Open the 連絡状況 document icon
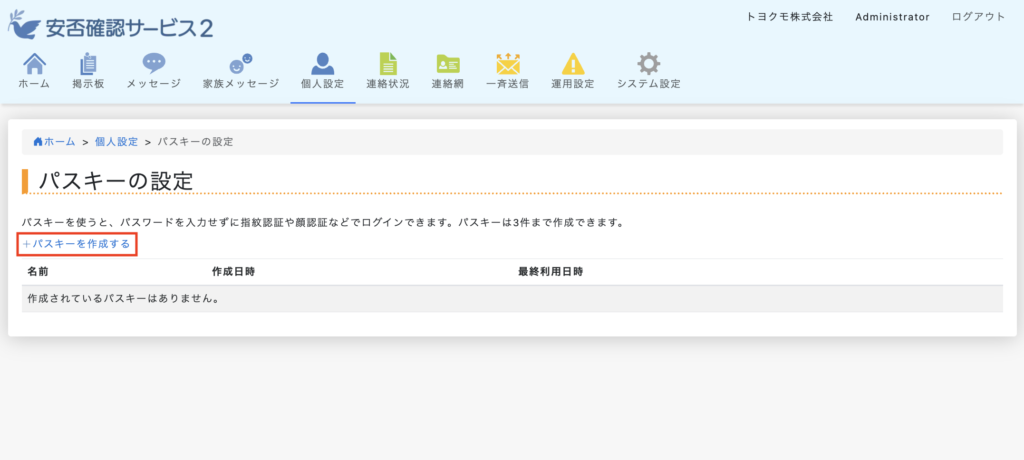The height and width of the screenshot is (460, 1024). coord(389,64)
